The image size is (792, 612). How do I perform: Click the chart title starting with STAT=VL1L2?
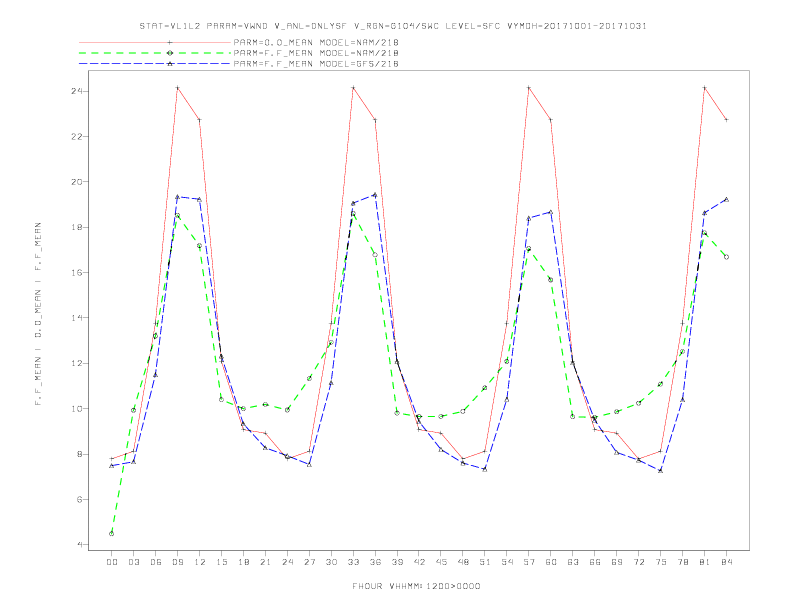393,26
